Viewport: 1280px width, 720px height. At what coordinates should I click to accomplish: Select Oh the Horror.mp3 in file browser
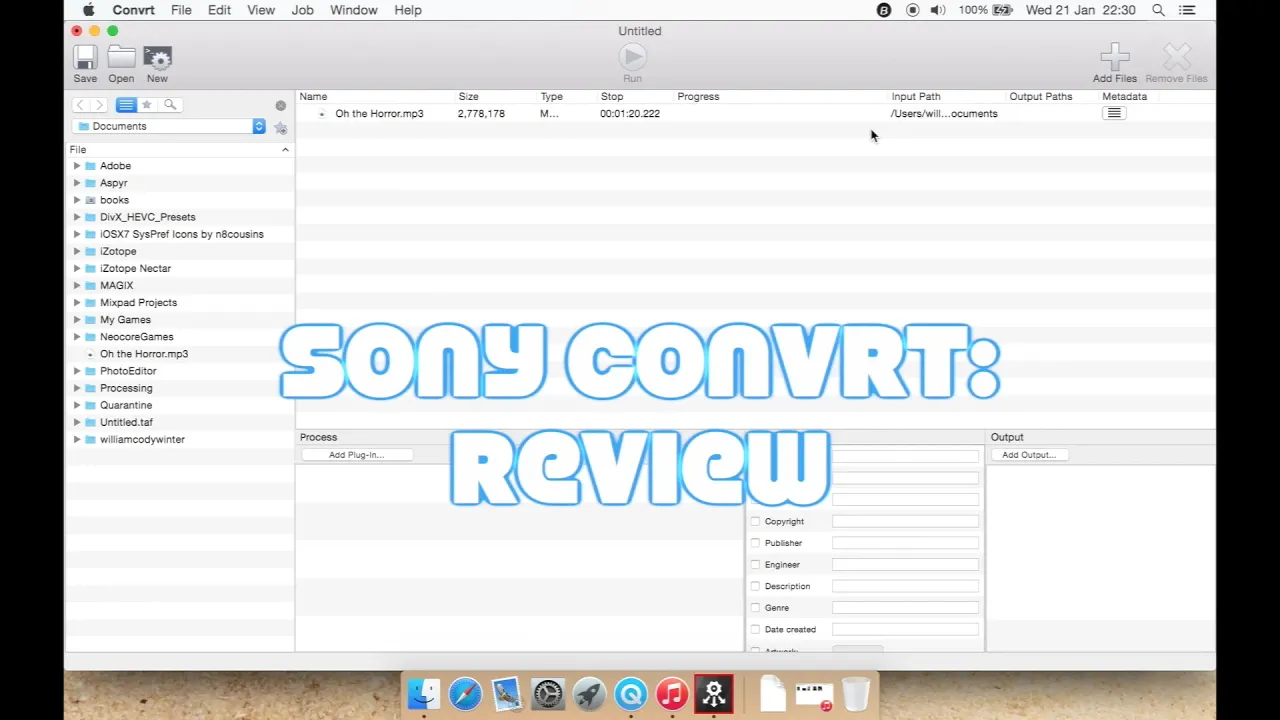pyautogui.click(x=143, y=354)
